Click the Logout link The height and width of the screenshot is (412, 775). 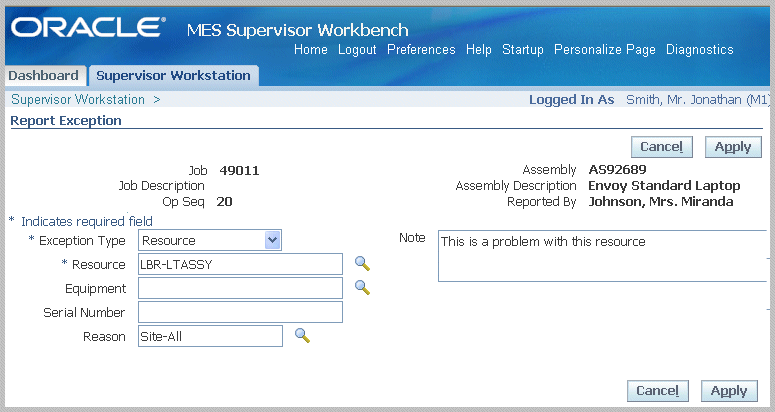pos(357,49)
